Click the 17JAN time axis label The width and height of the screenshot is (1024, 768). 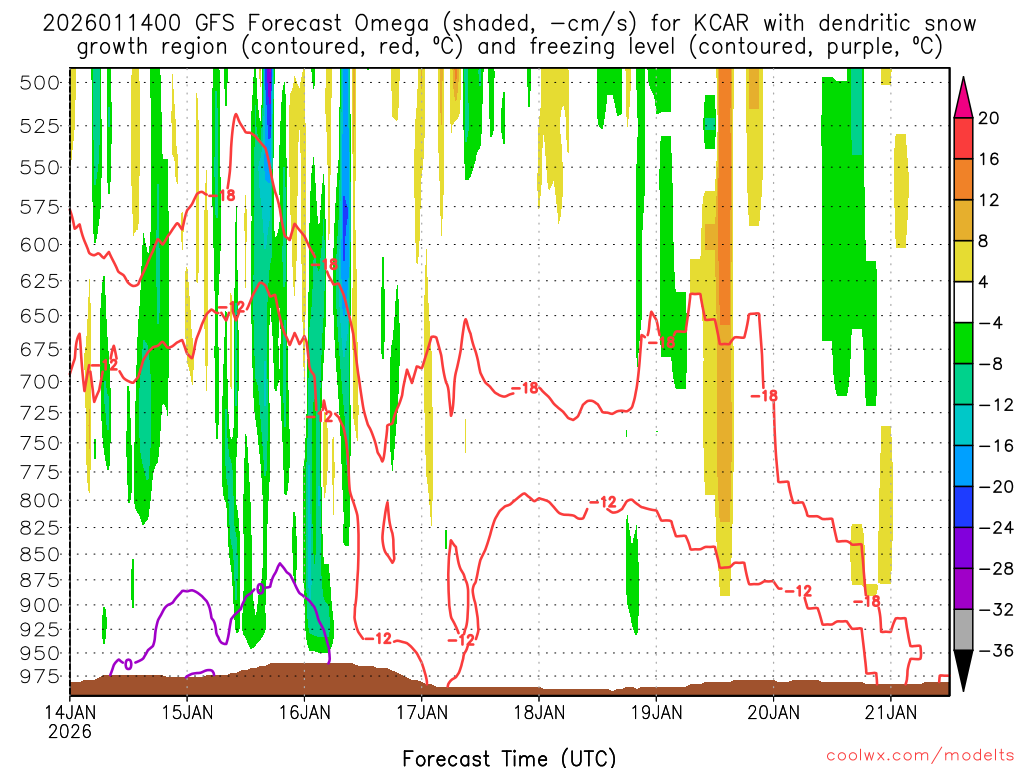tap(422, 712)
